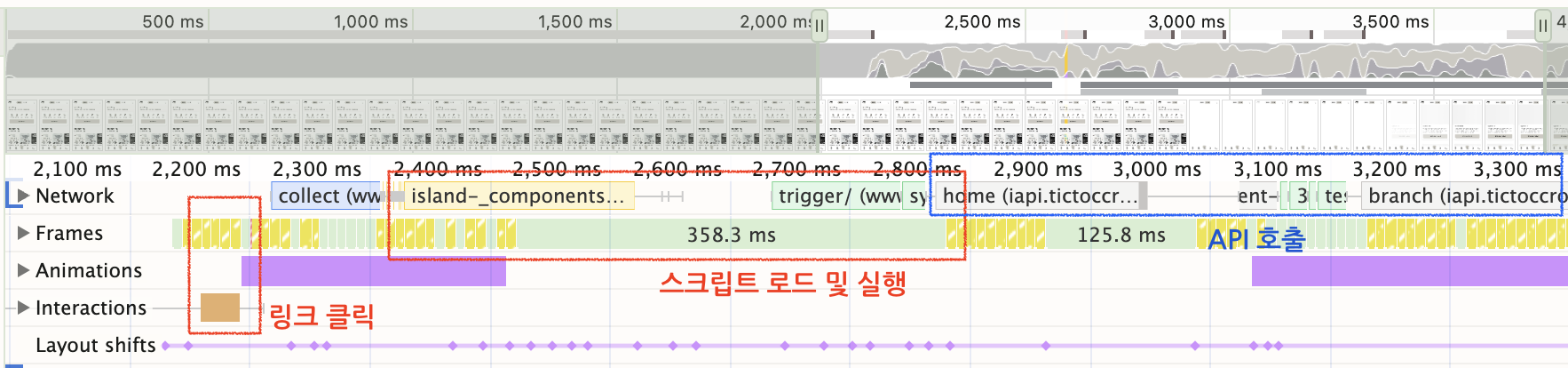Click the 2,300 ms timeline ruler label

(x=317, y=169)
